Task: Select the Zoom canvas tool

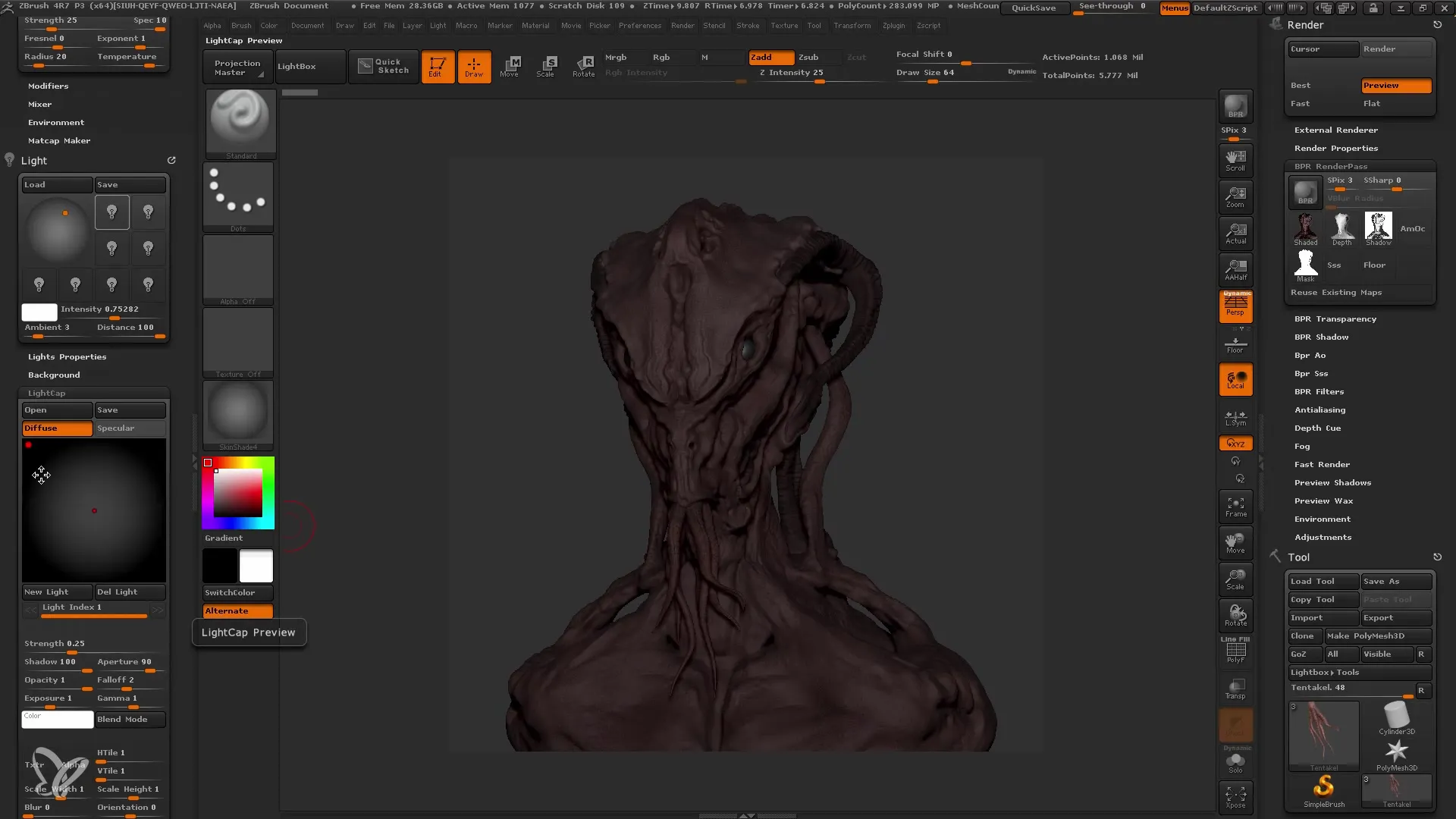Action: point(1235,196)
